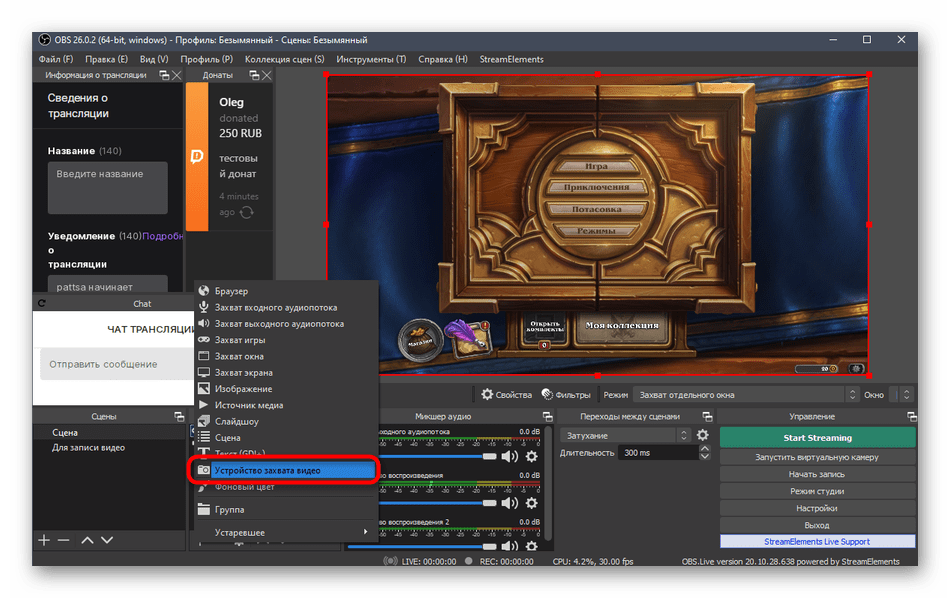Add a new scene with plus icon
This screenshot has width=950, height=598.
(44, 540)
